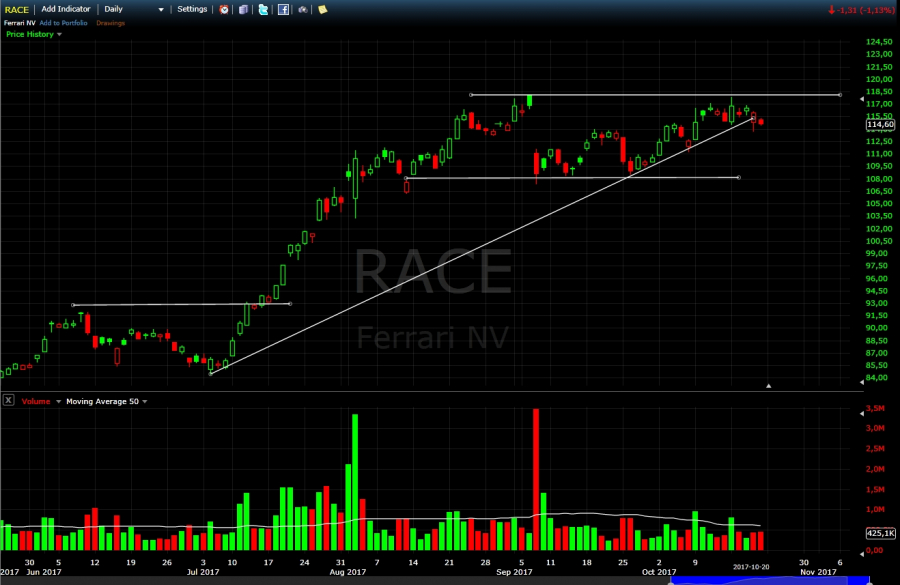
Task: Click the RACE ticker symbol
Action: click(16, 9)
